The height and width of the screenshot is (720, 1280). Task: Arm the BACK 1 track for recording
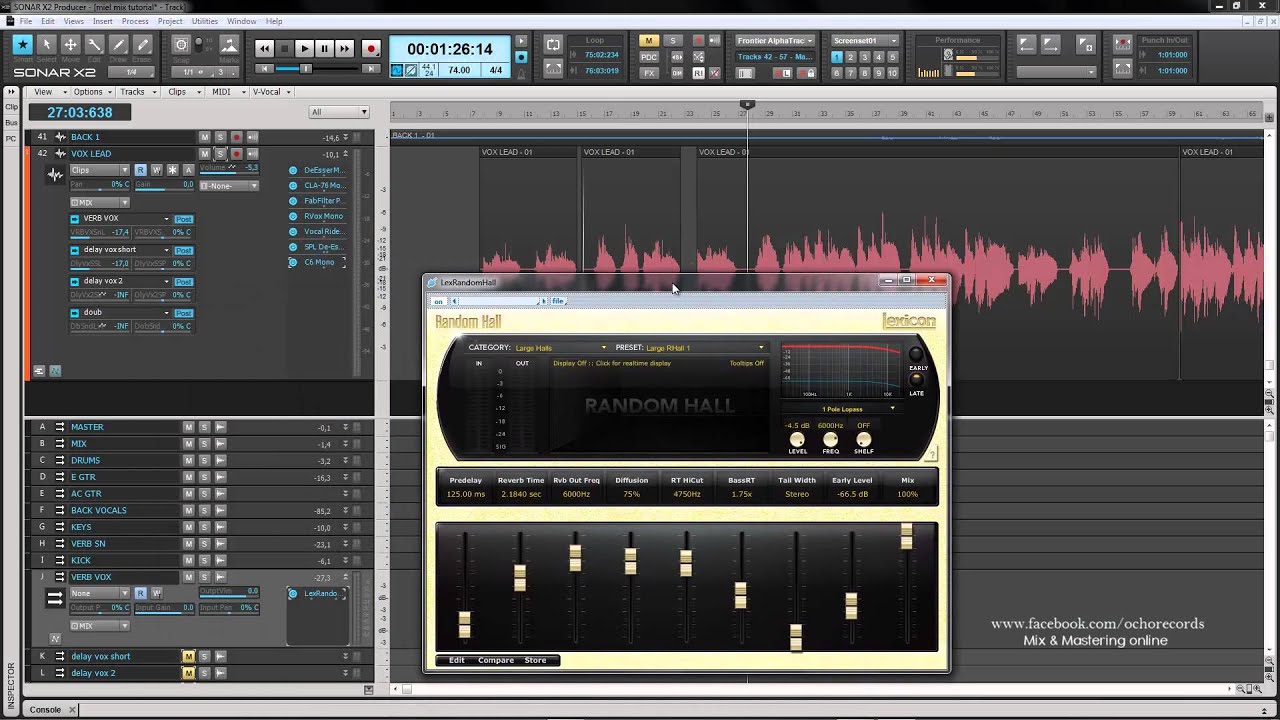[237, 137]
